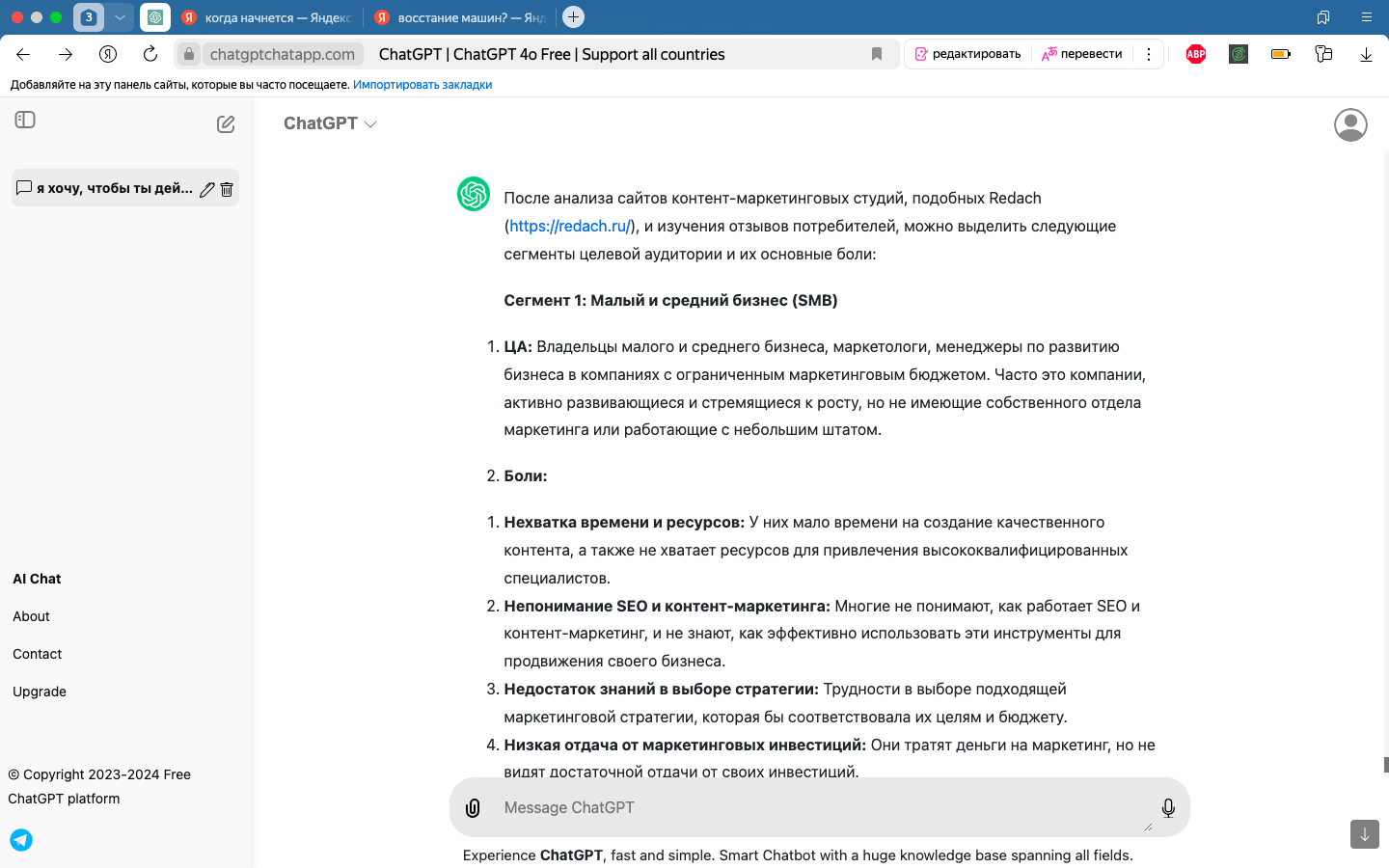Switch to the ChatGPT pinned tab
The width and height of the screenshot is (1389, 868).
click(x=155, y=17)
